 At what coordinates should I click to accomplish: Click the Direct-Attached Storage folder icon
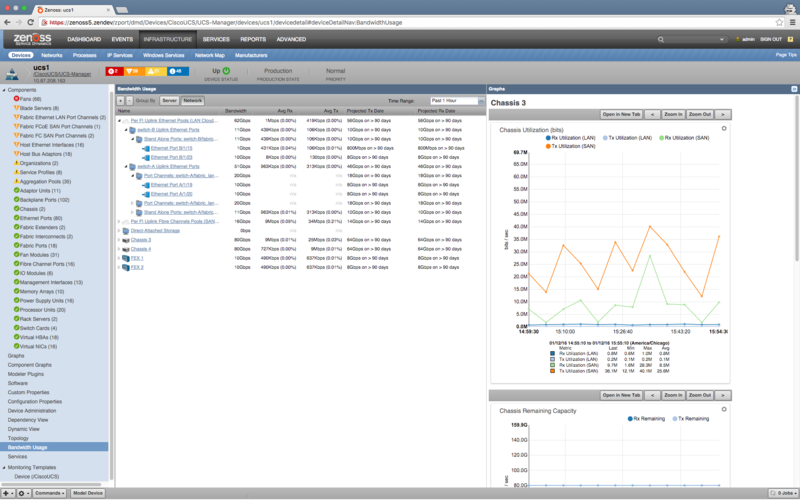pos(126,231)
